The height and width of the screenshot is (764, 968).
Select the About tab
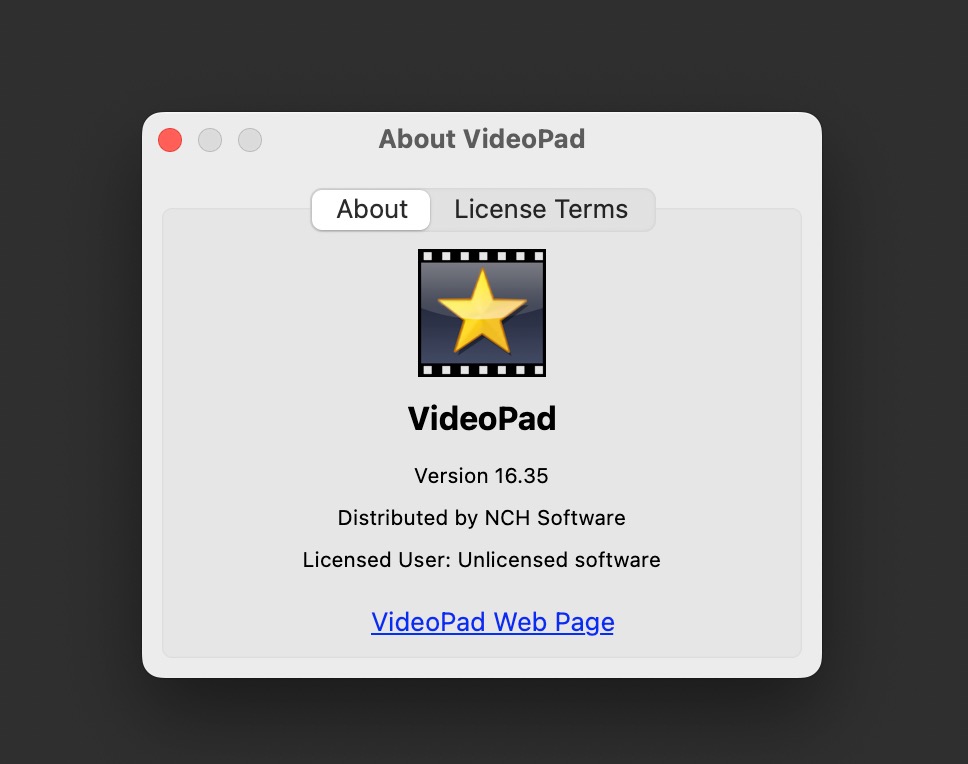[x=371, y=210]
